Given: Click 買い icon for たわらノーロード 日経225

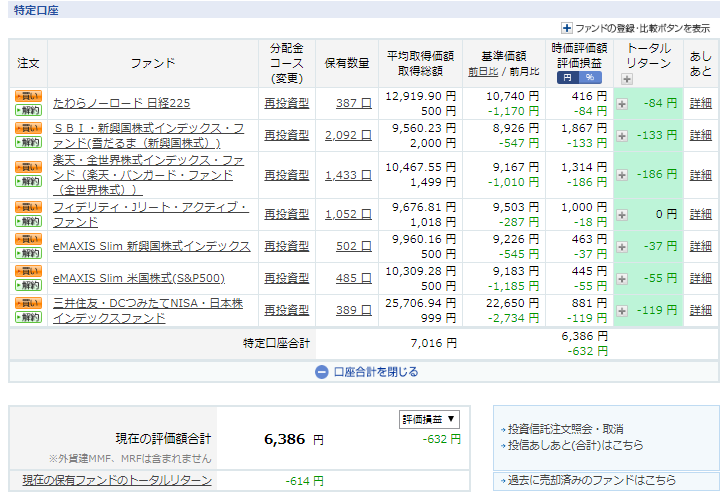Looking at the screenshot, I should pos(28,97).
